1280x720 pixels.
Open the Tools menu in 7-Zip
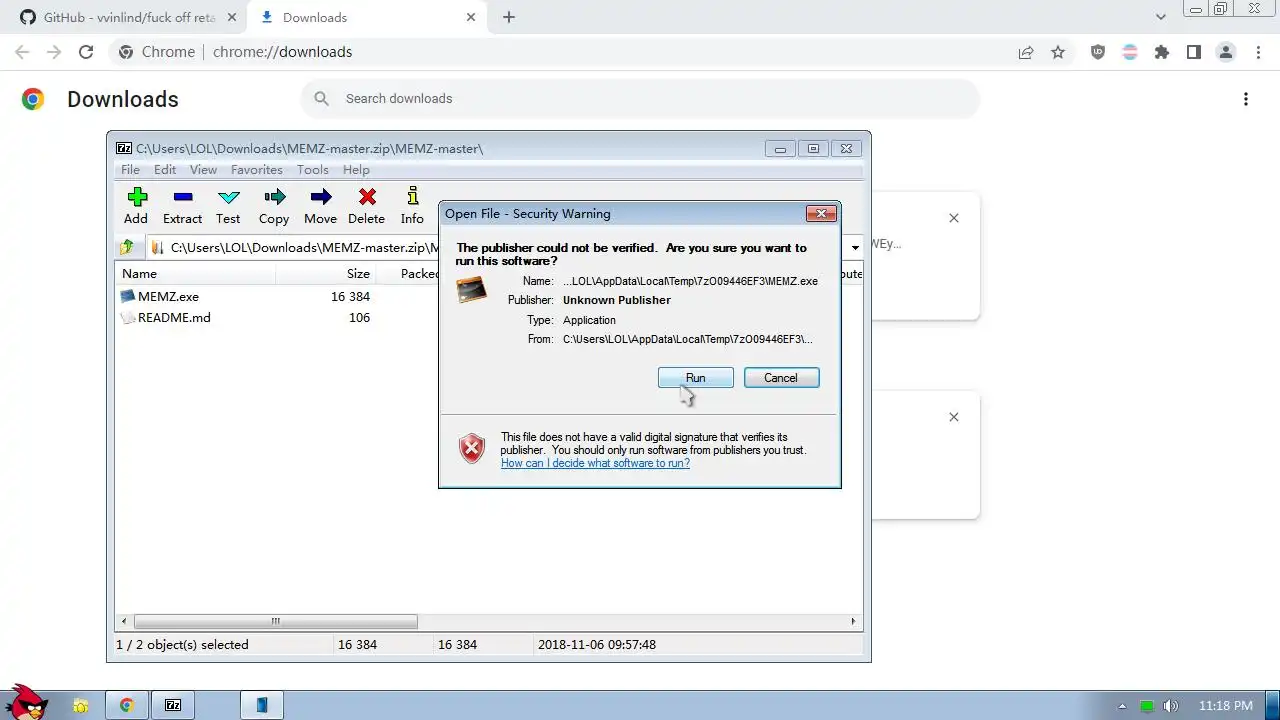[x=313, y=170]
